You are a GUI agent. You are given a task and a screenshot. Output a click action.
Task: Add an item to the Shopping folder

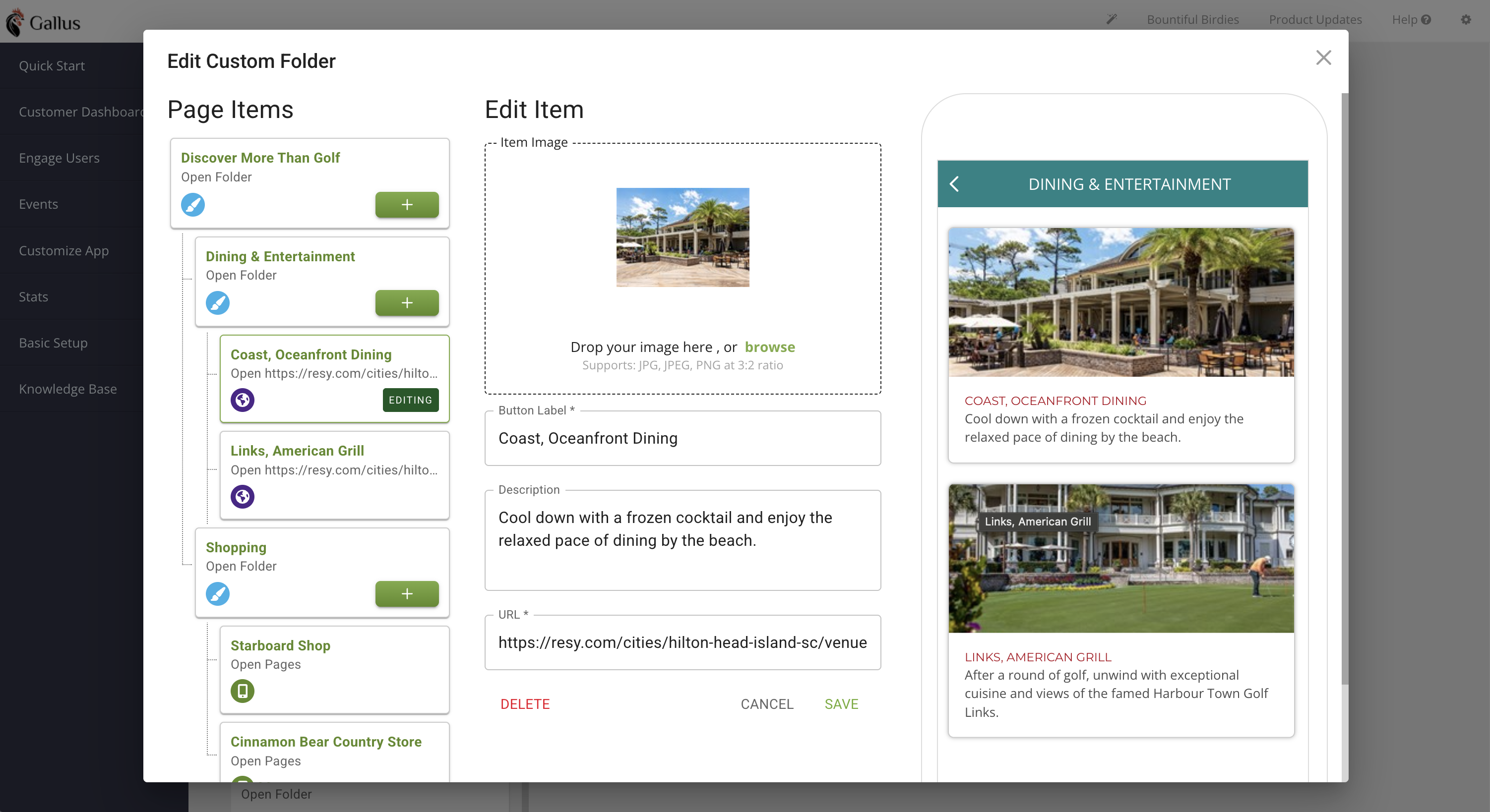tap(407, 593)
